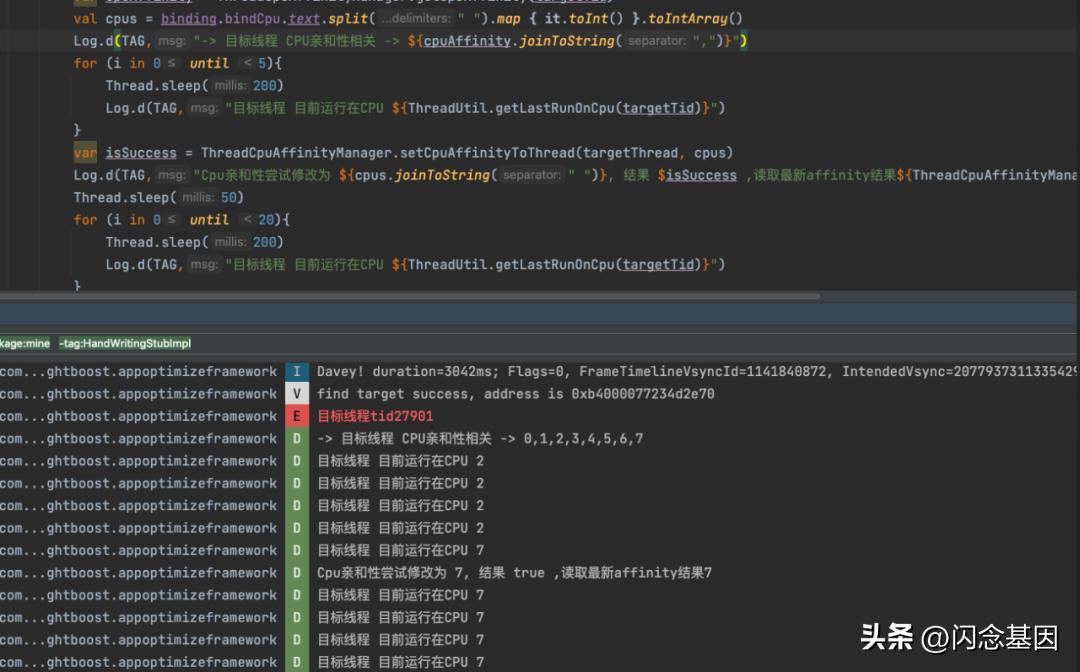The height and width of the screenshot is (672, 1080).
Task: Click the white Verbose level badge
Action: (x=297, y=394)
